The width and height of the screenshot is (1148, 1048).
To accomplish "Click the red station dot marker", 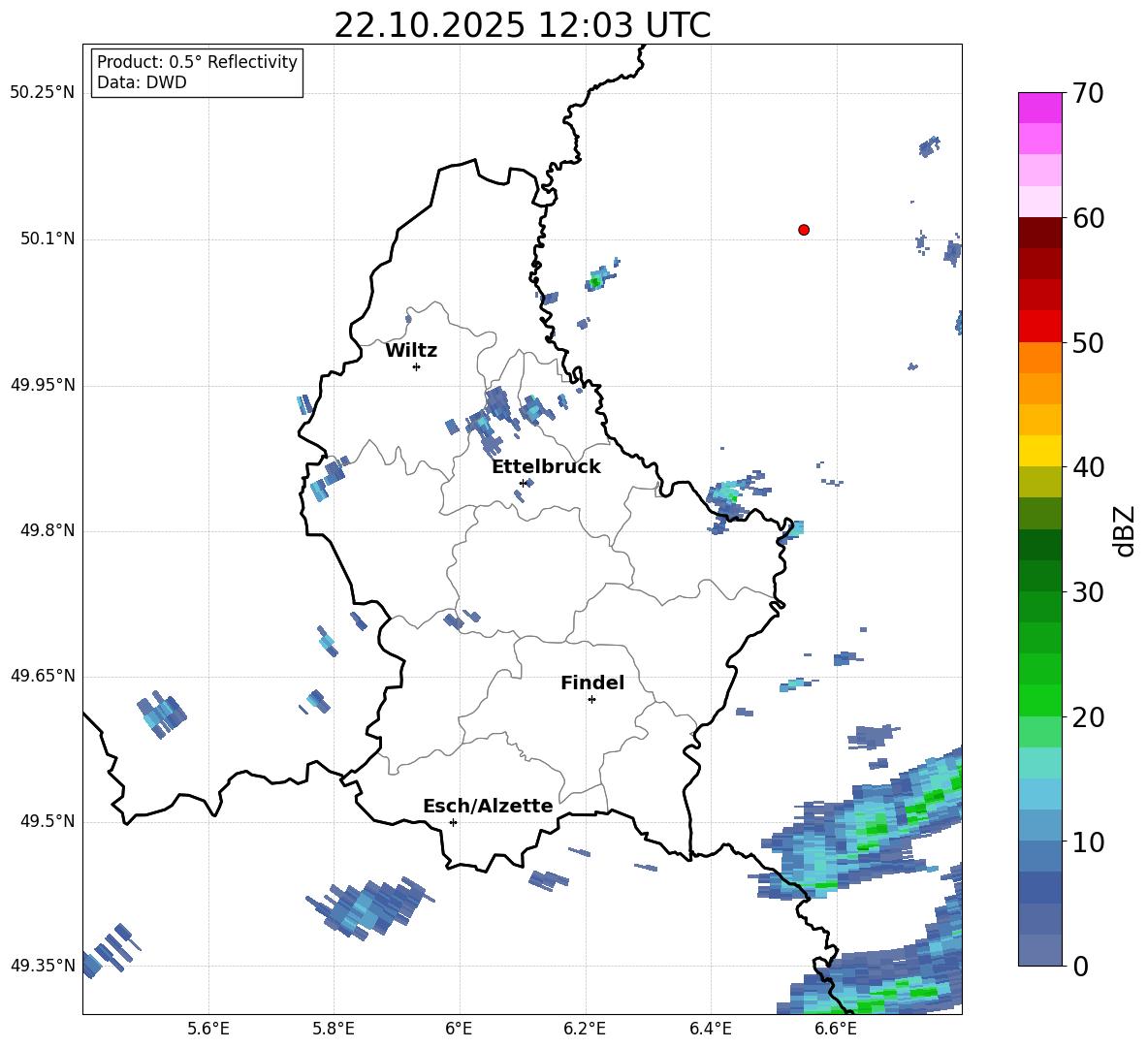I will tap(803, 230).
